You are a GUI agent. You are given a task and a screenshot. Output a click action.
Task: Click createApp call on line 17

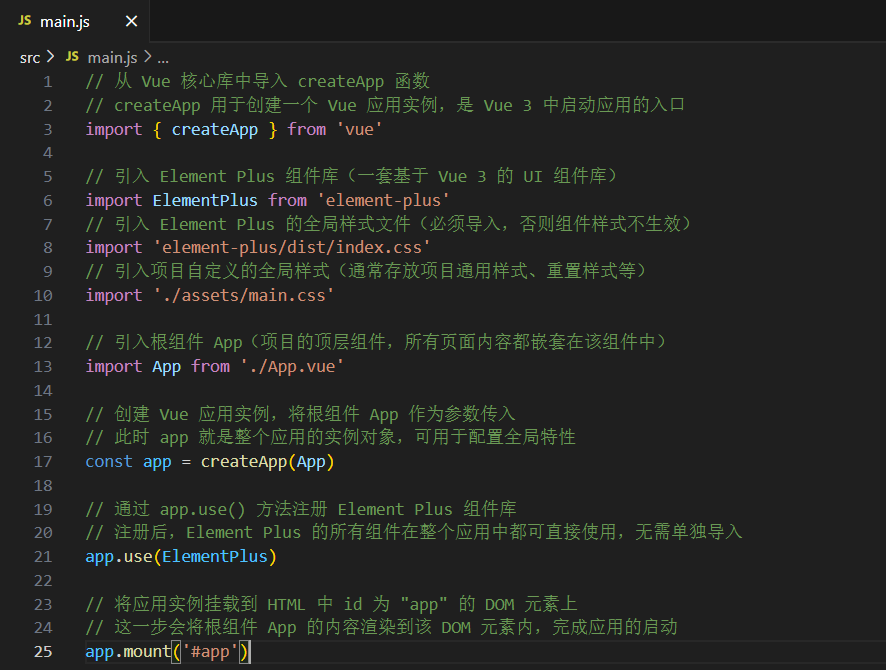[244, 462]
